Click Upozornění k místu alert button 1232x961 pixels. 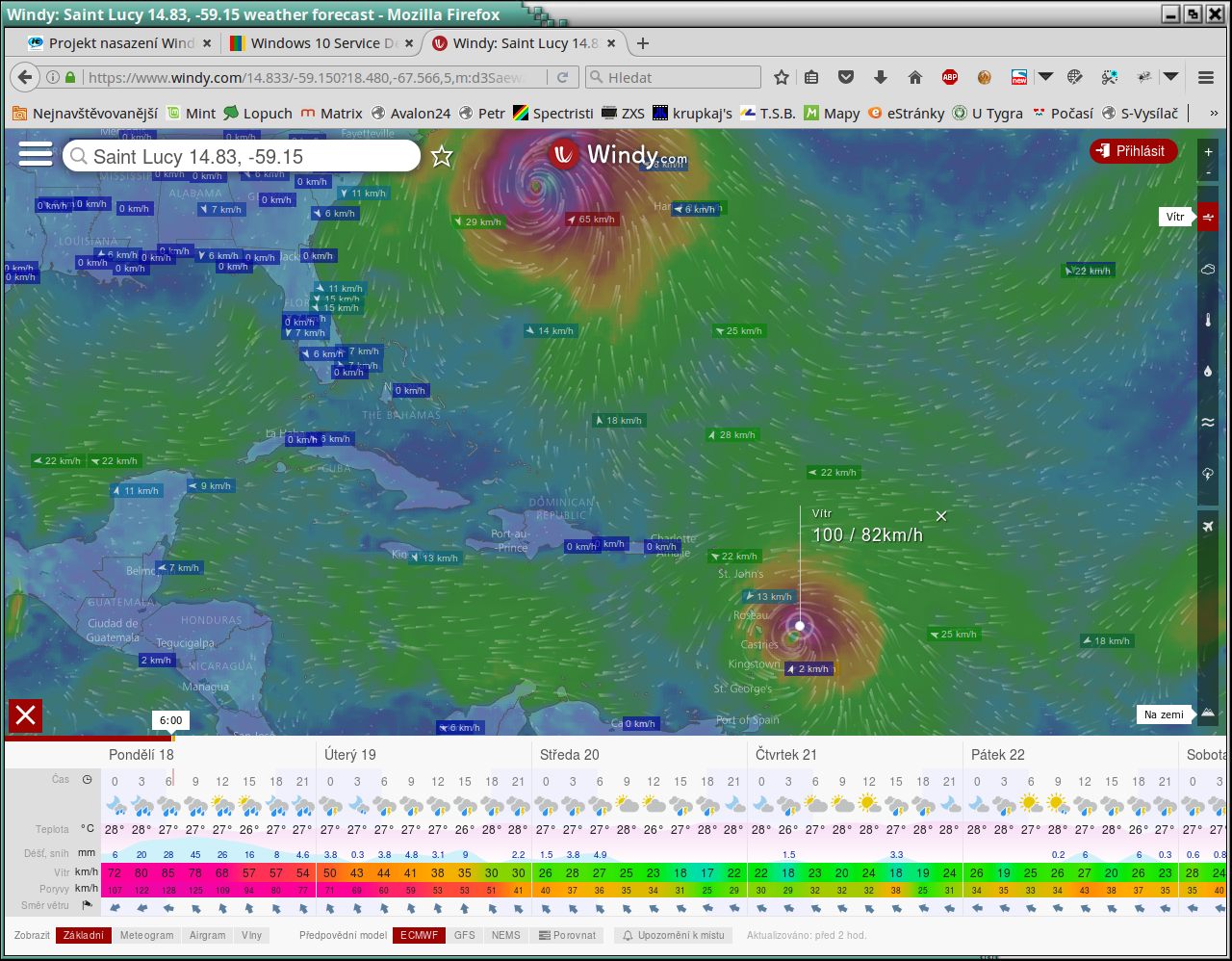pyautogui.click(x=672, y=934)
